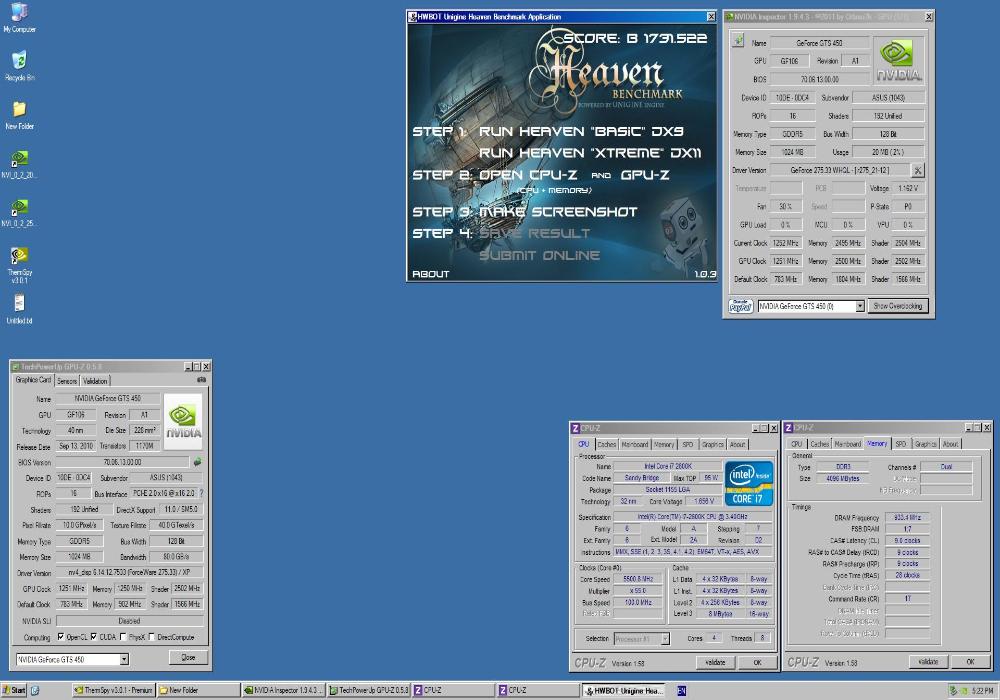This screenshot has height=700, width=1000.
Task: Click About in the HWBOT Heaven window
Action: (430, 274)
